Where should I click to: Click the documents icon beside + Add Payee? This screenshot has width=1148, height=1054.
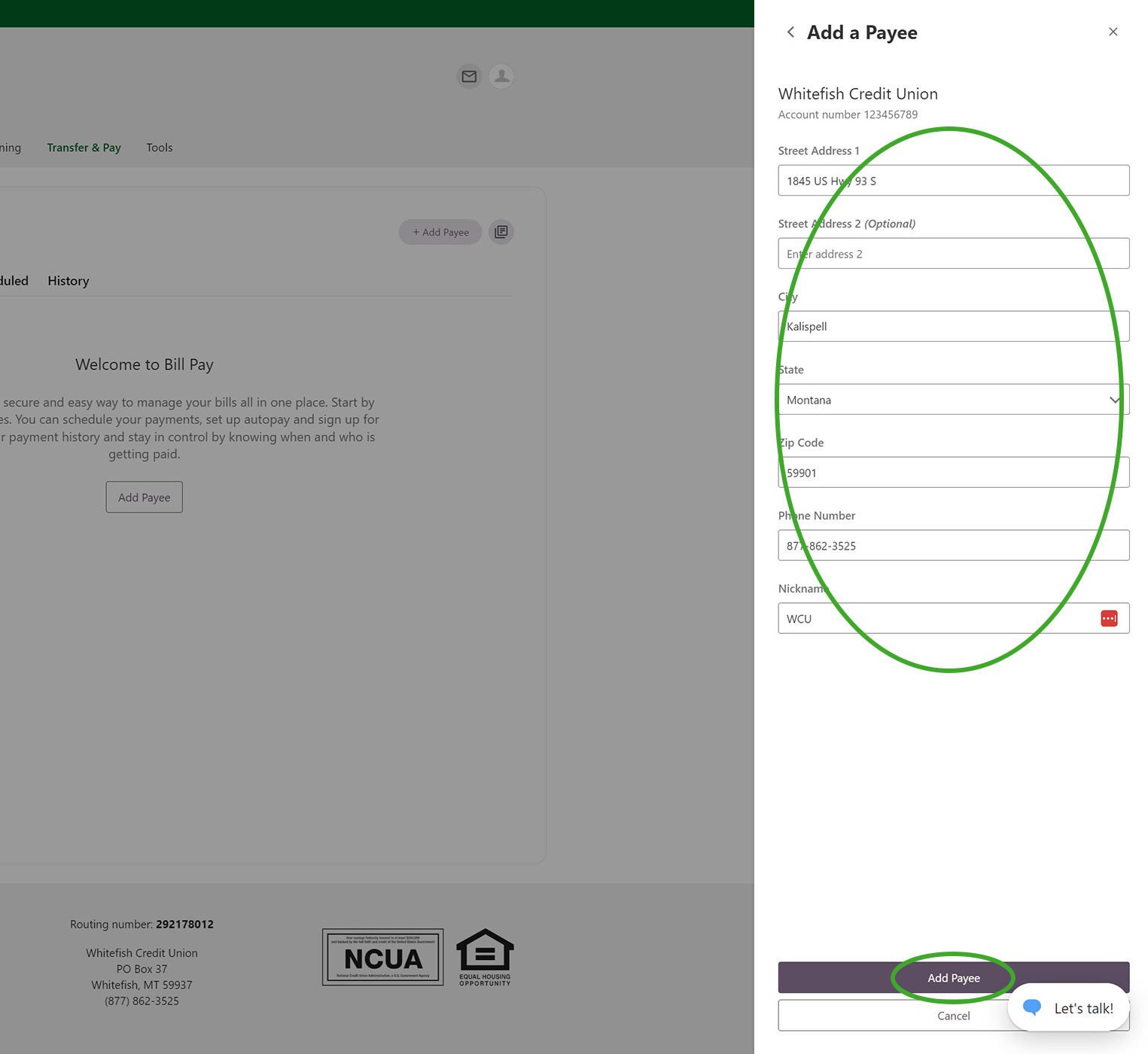pos(501,232)
